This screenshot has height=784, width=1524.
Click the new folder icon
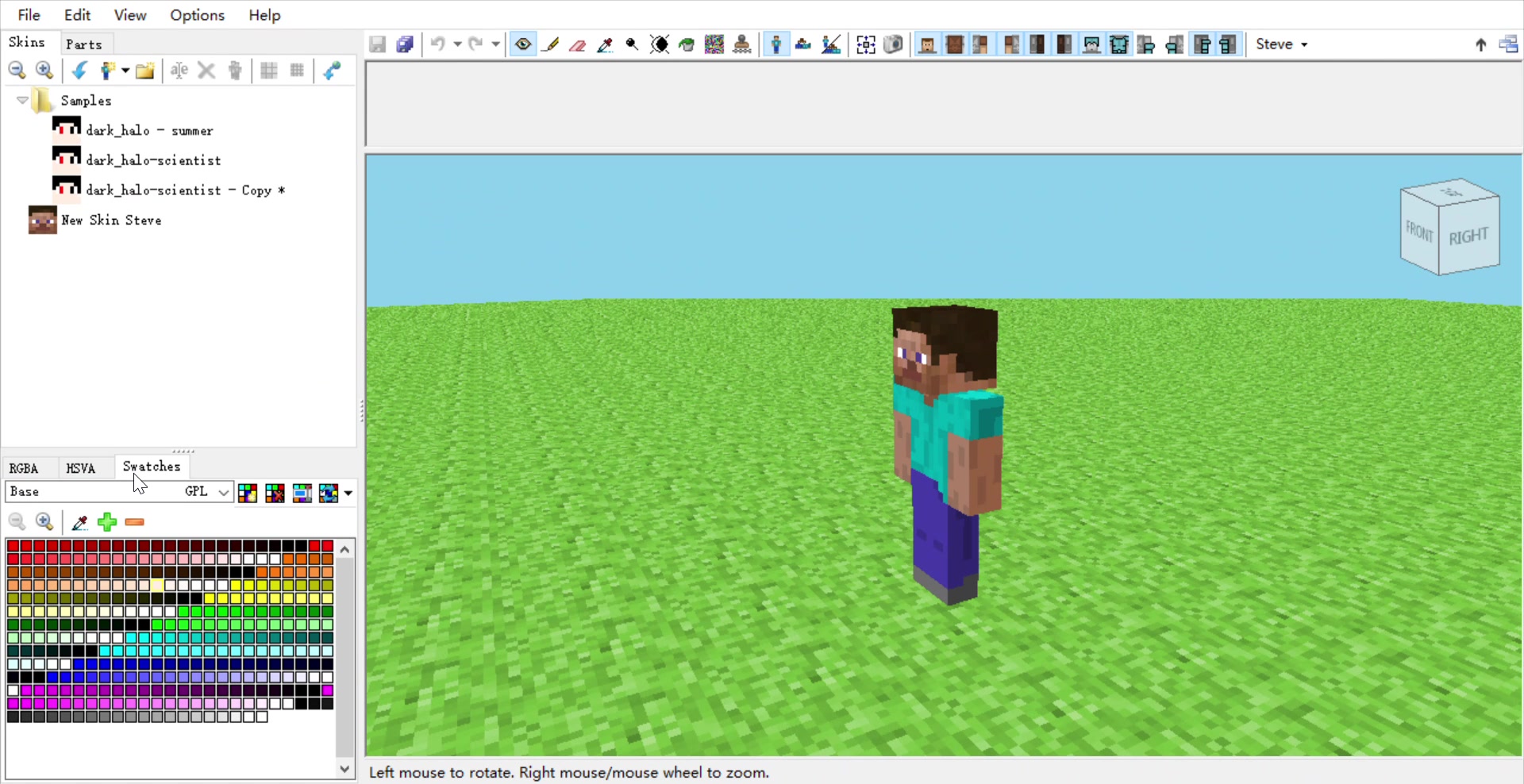pyautogui.click(x=144, y=71)
